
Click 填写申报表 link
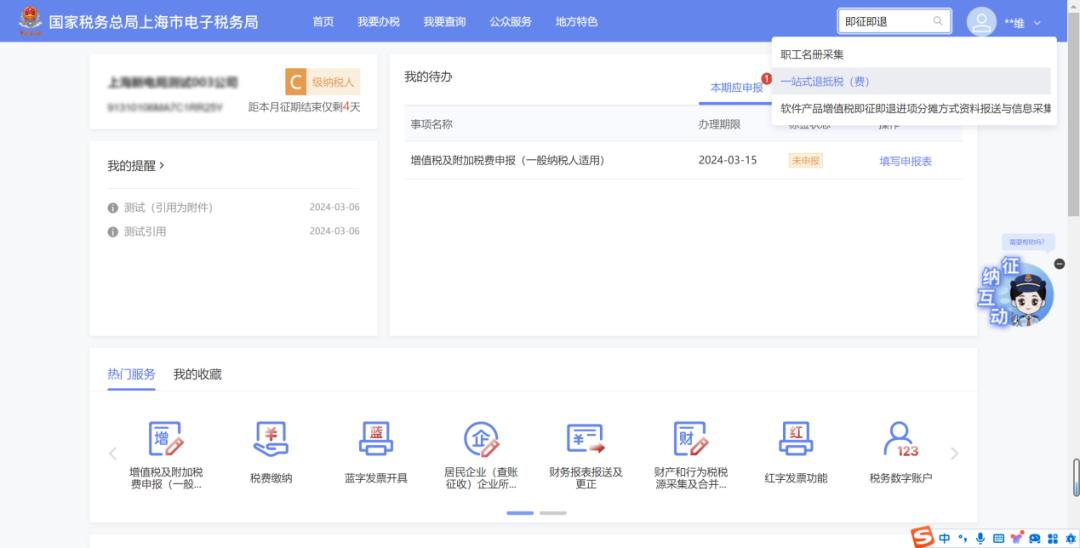[905, 160]
